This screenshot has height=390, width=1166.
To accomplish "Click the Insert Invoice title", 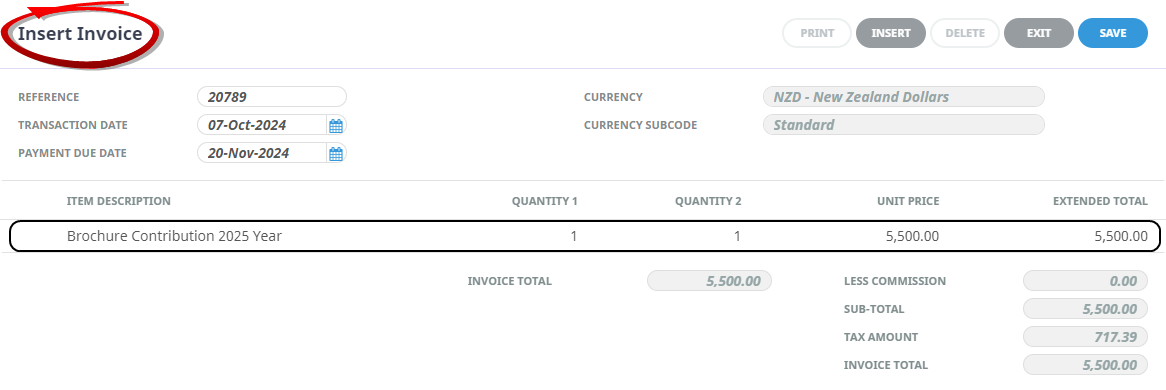I will [80, 34].
